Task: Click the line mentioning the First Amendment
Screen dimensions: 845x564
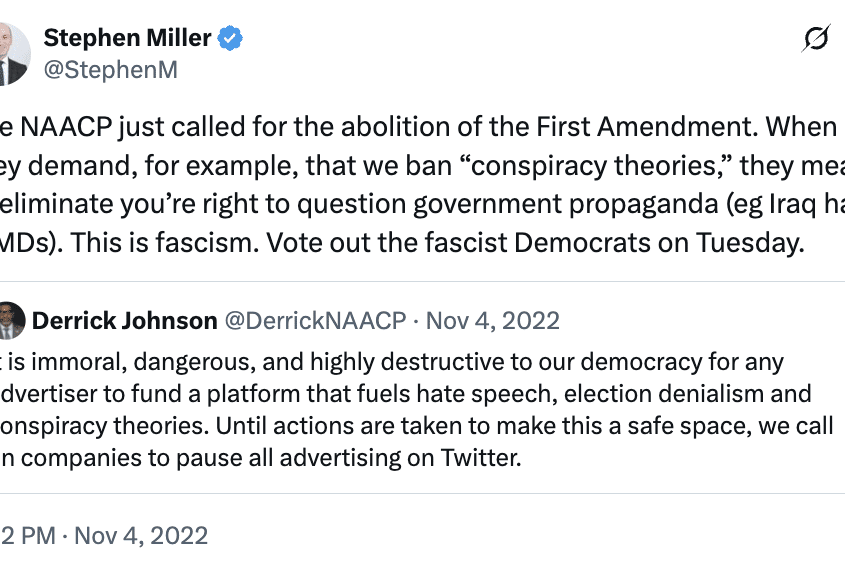Action: coord(400,127)
